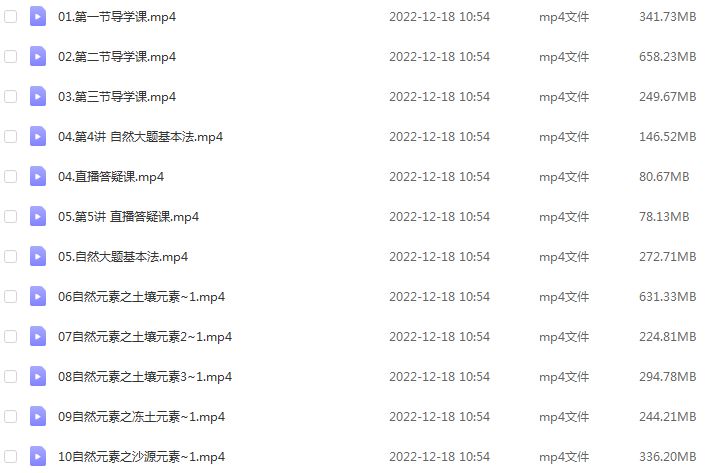The height and width of the screenshot is (473, 710).
Task: Click video icon for 08自然元素之土壤元素3~1.mp4
Action: [x=38, y=377]
